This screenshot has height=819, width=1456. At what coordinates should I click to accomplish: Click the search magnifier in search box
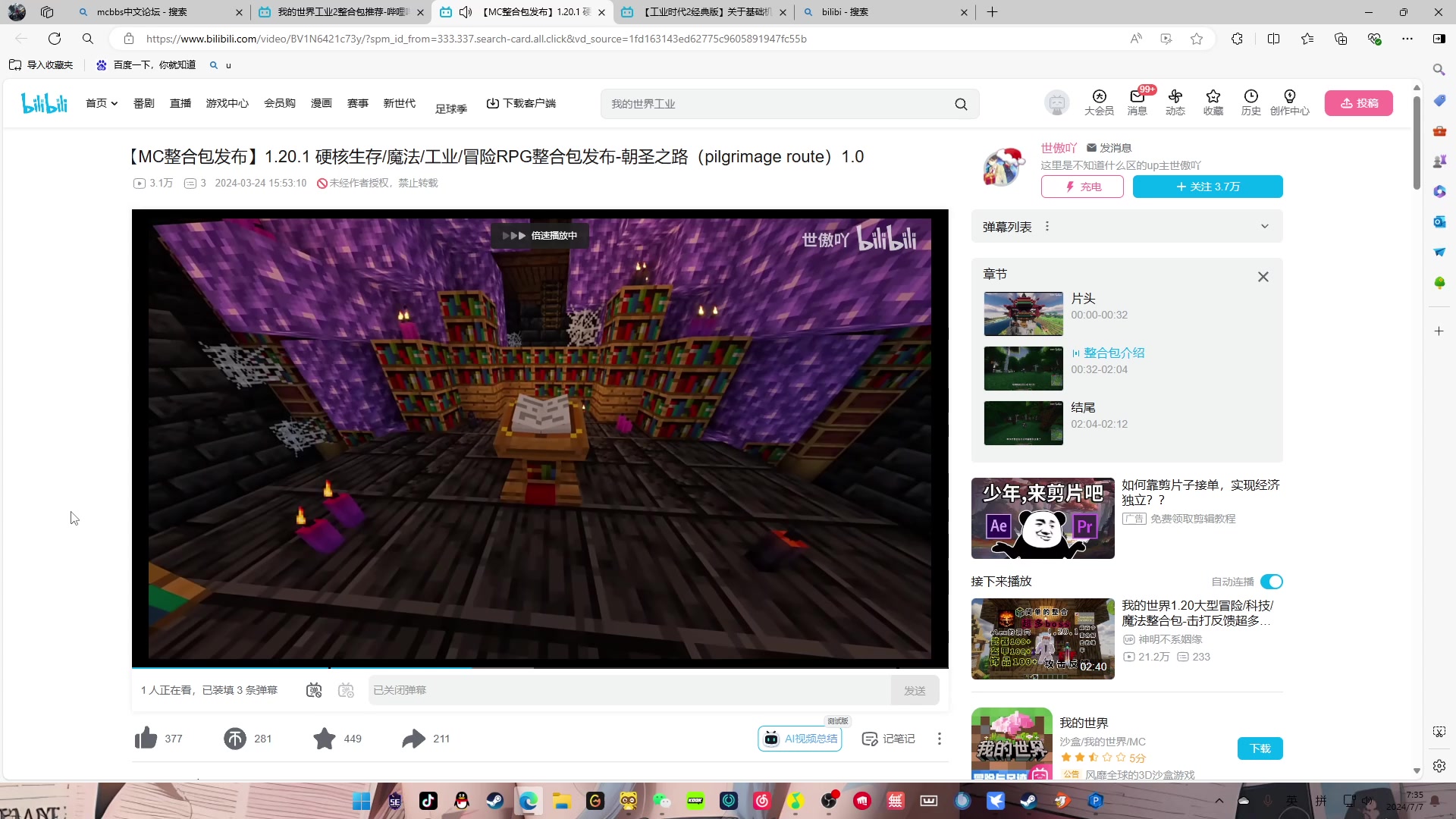[x=961, y=105]
